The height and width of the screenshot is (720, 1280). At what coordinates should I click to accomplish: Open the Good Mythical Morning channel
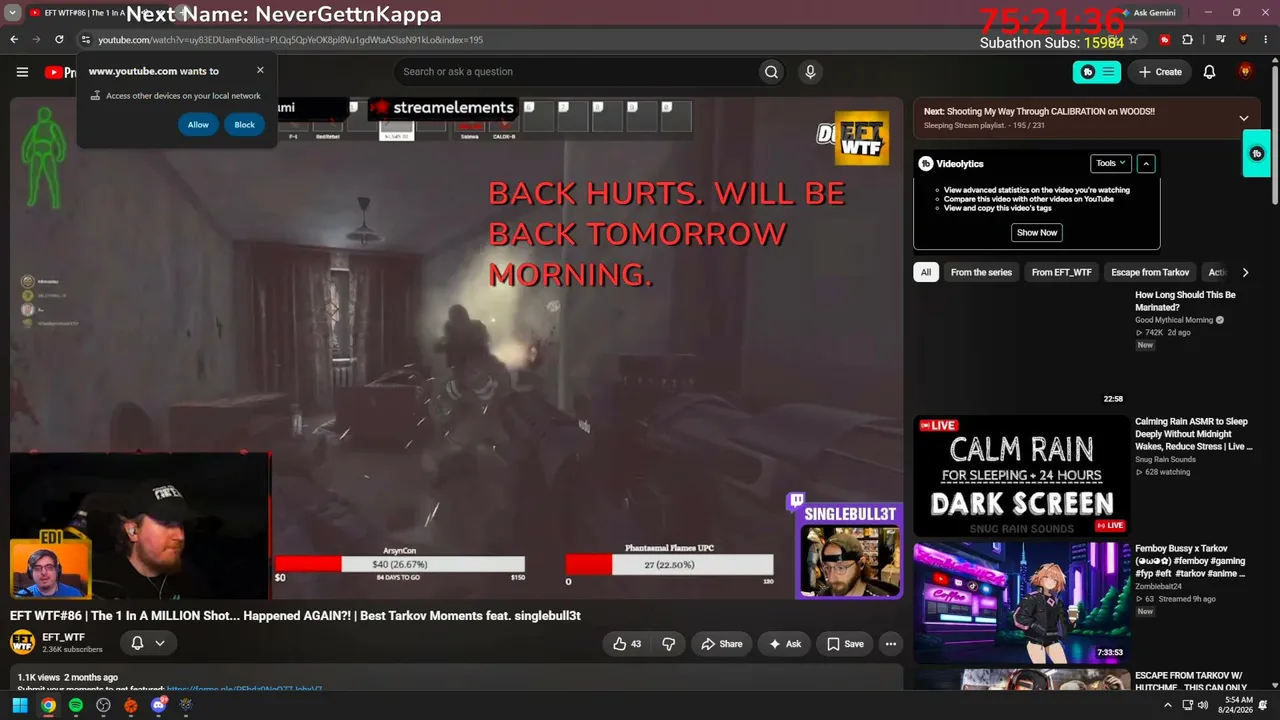[x=1174, y=320]
